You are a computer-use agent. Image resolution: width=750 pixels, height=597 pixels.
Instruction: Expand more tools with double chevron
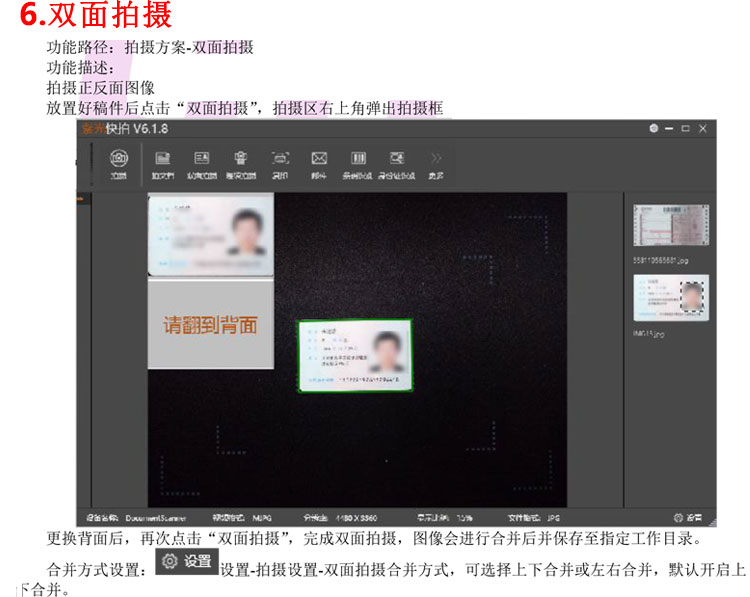(x=435, y=161)
